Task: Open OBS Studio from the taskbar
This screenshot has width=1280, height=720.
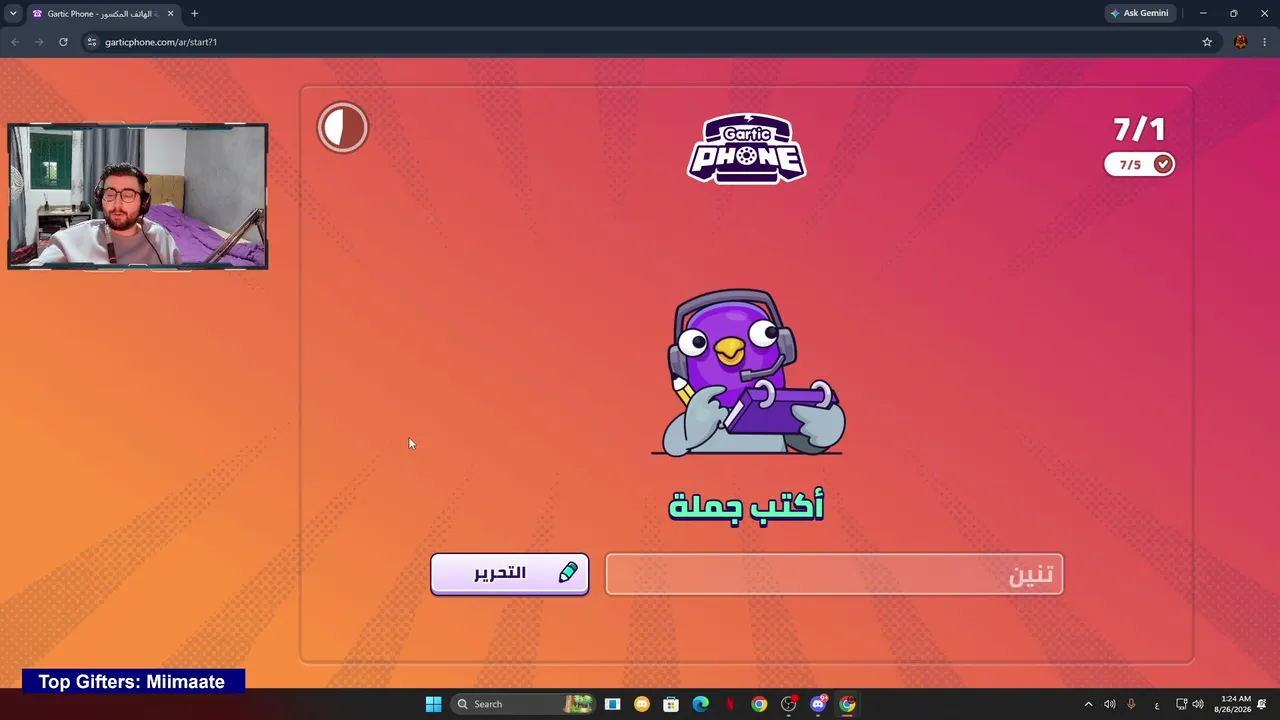Action: 789,704
